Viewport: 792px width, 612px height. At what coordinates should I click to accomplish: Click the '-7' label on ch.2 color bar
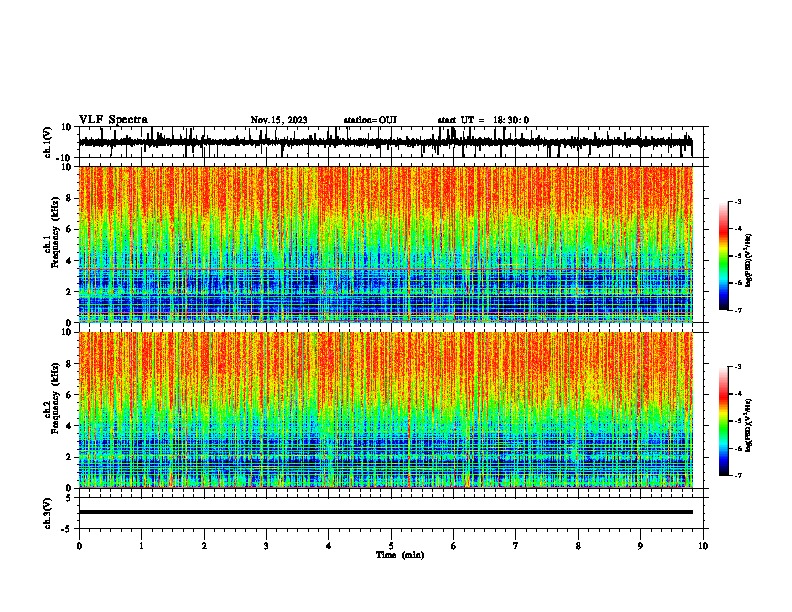pyautogui.click(x=737, y=476)
